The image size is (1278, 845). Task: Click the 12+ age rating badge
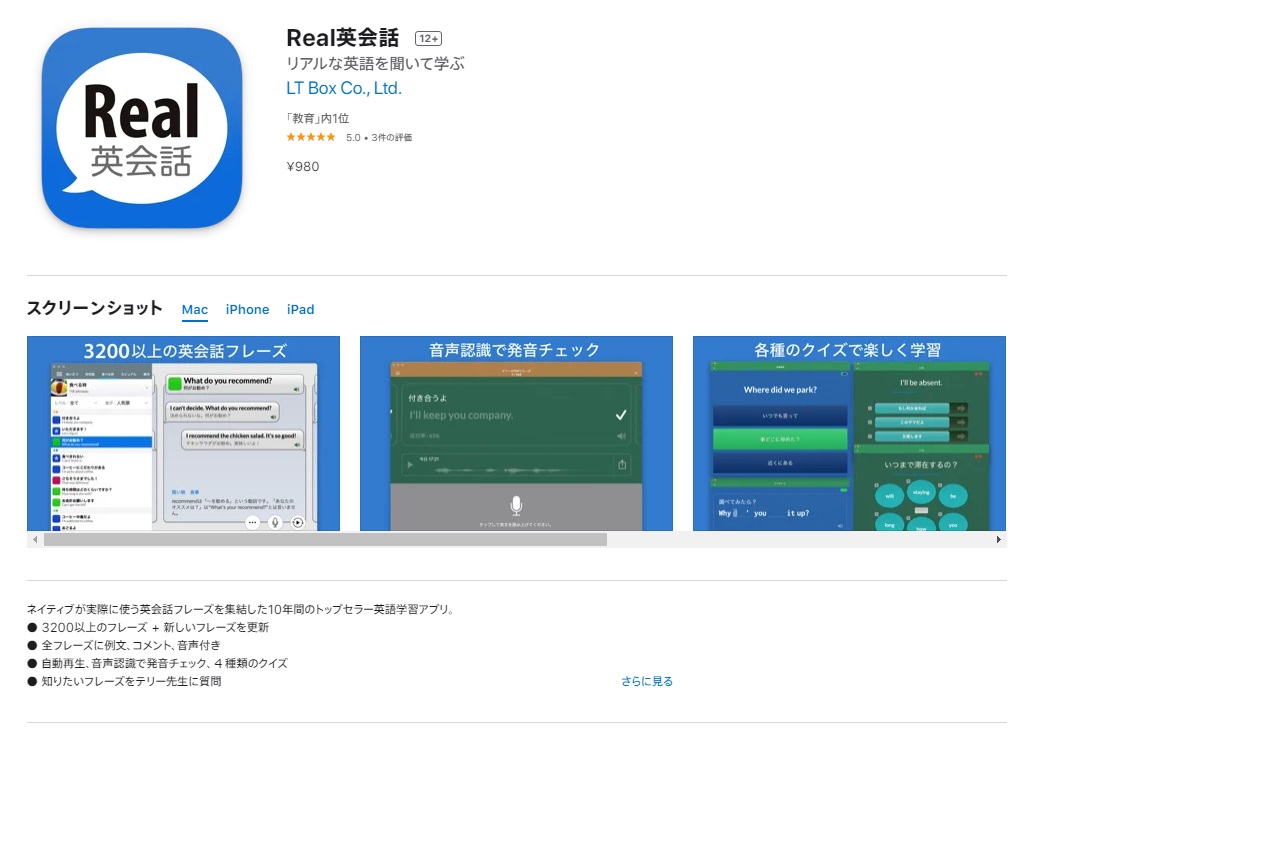coord(428,39)
